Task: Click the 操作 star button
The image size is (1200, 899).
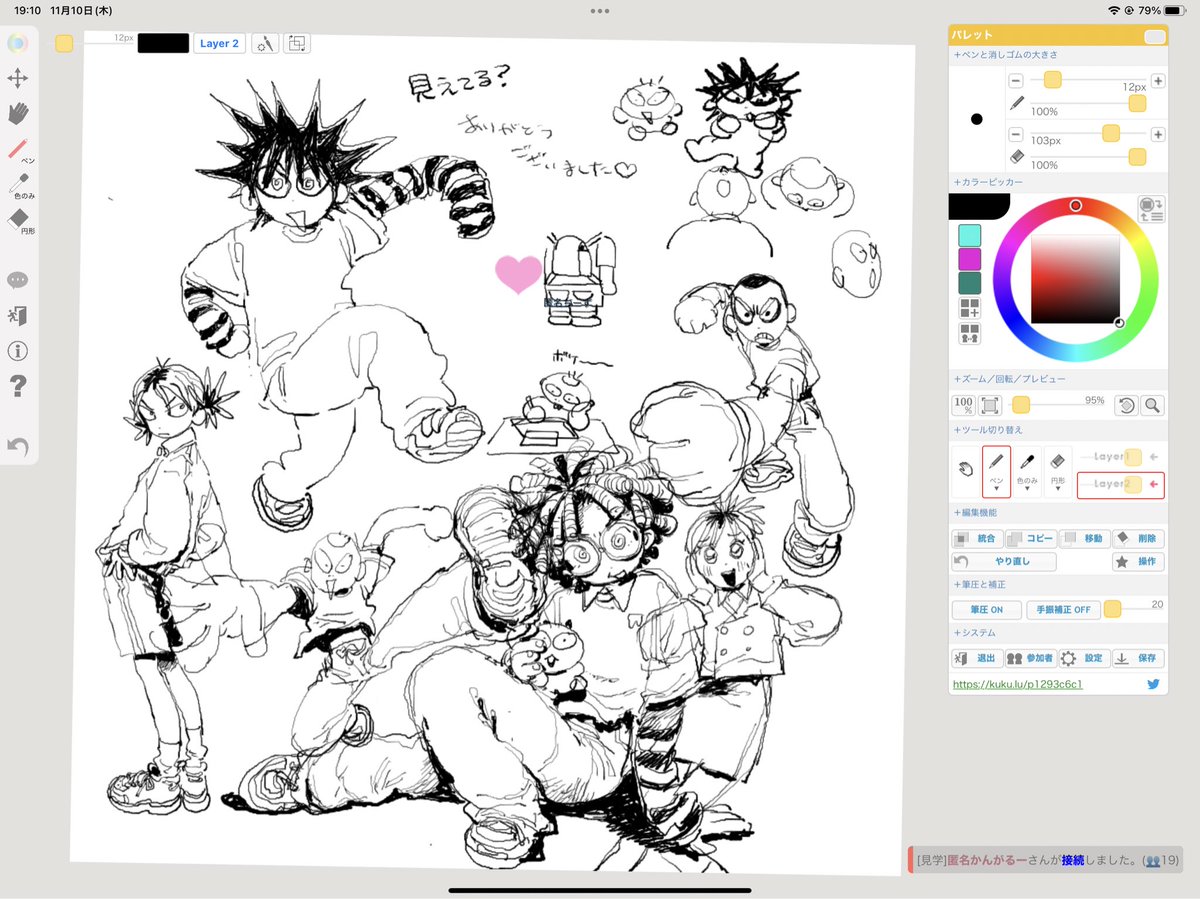Action: tap(1139, 561)
